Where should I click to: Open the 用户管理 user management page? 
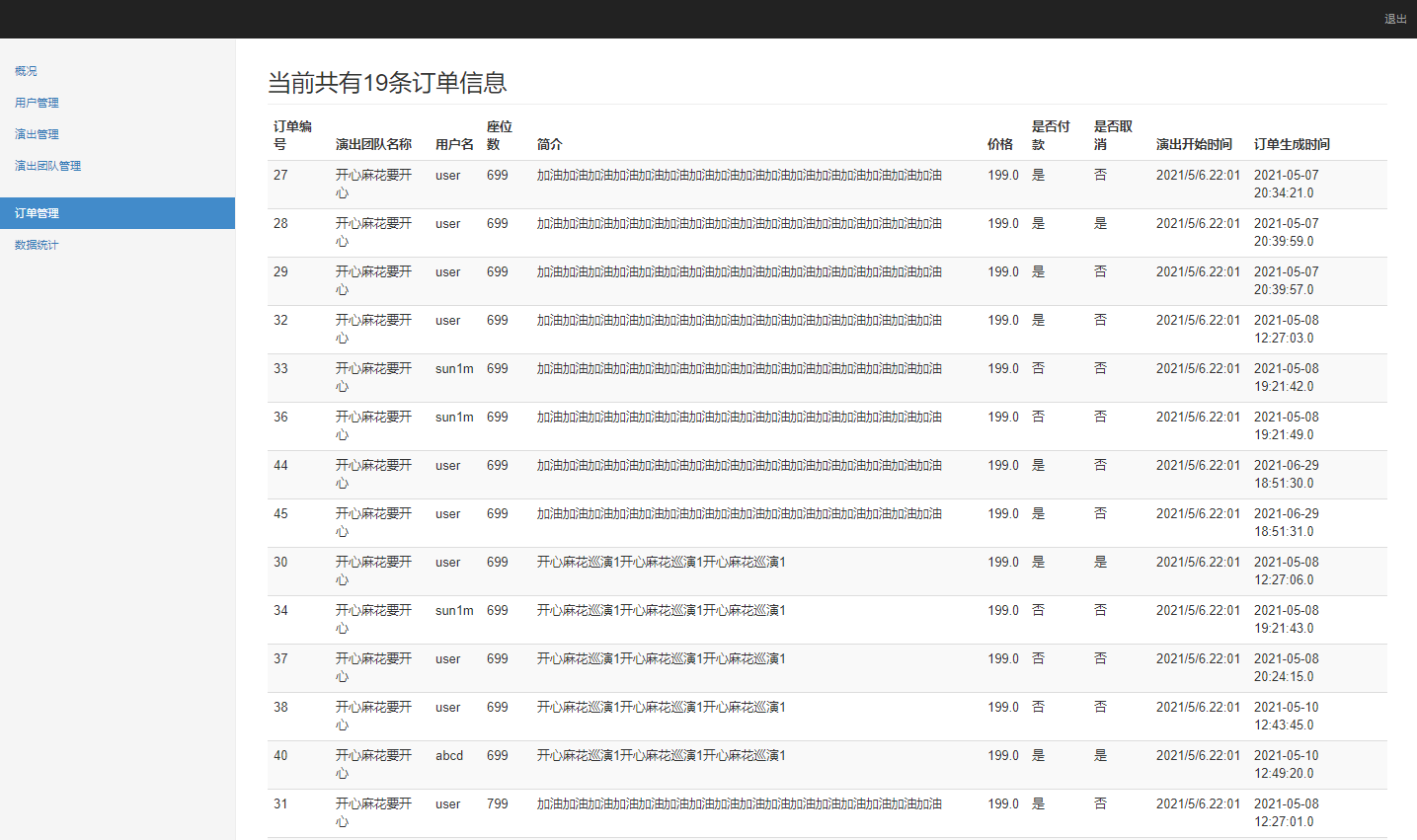pyautogui.click(x=36, y=102)
